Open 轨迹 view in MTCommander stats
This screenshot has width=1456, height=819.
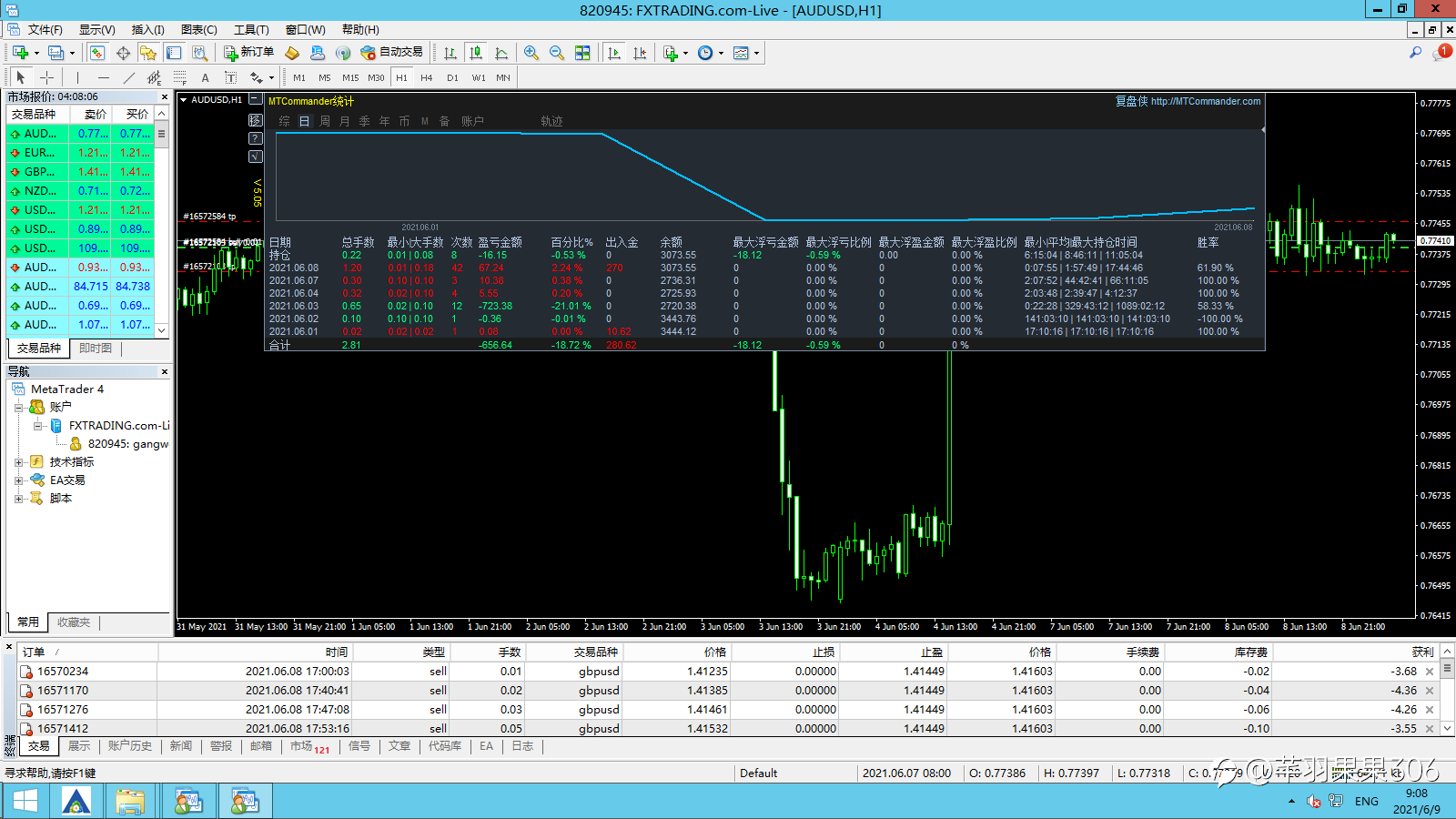pos(551,121)
